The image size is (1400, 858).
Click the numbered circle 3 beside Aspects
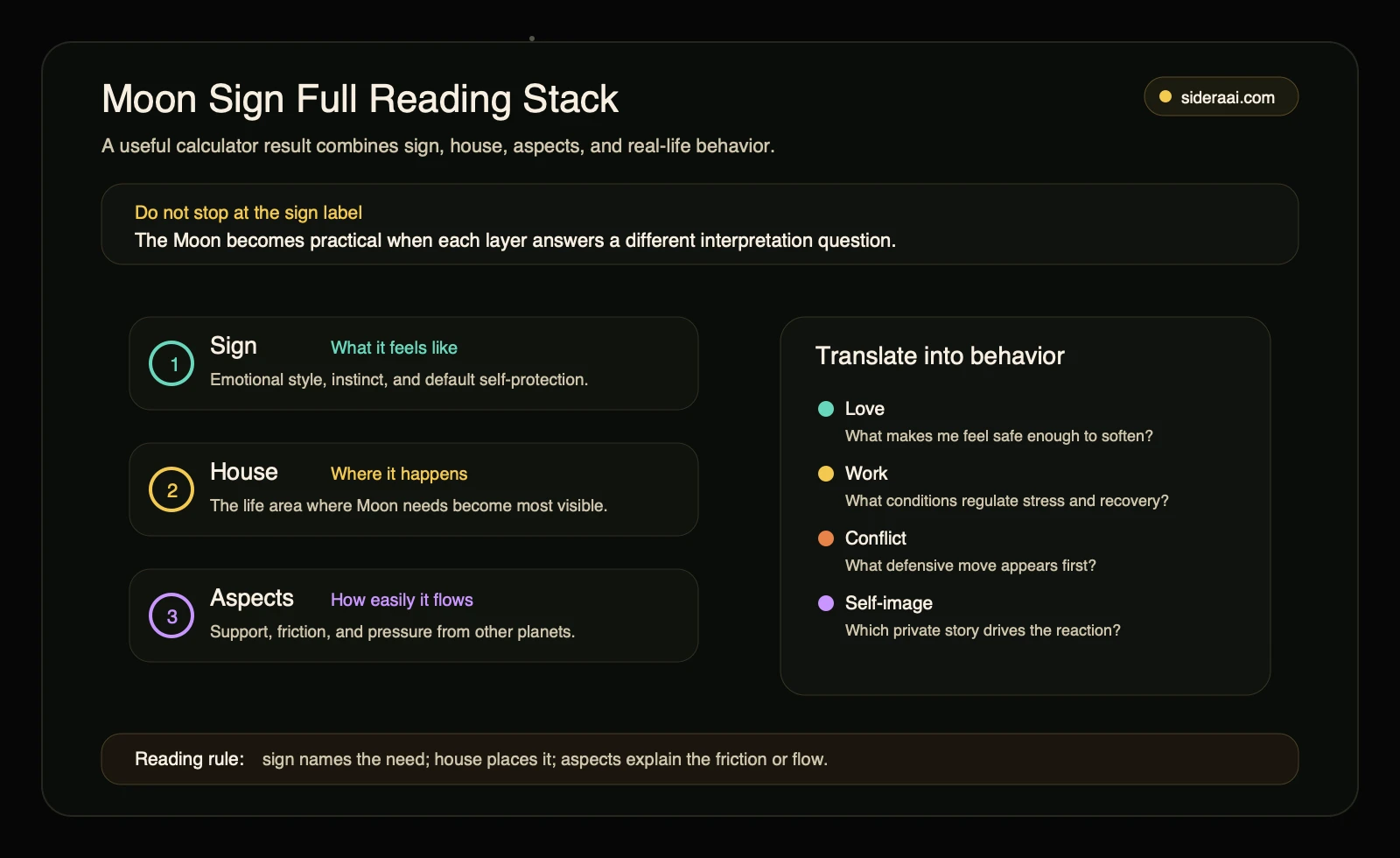click(171, 615)
